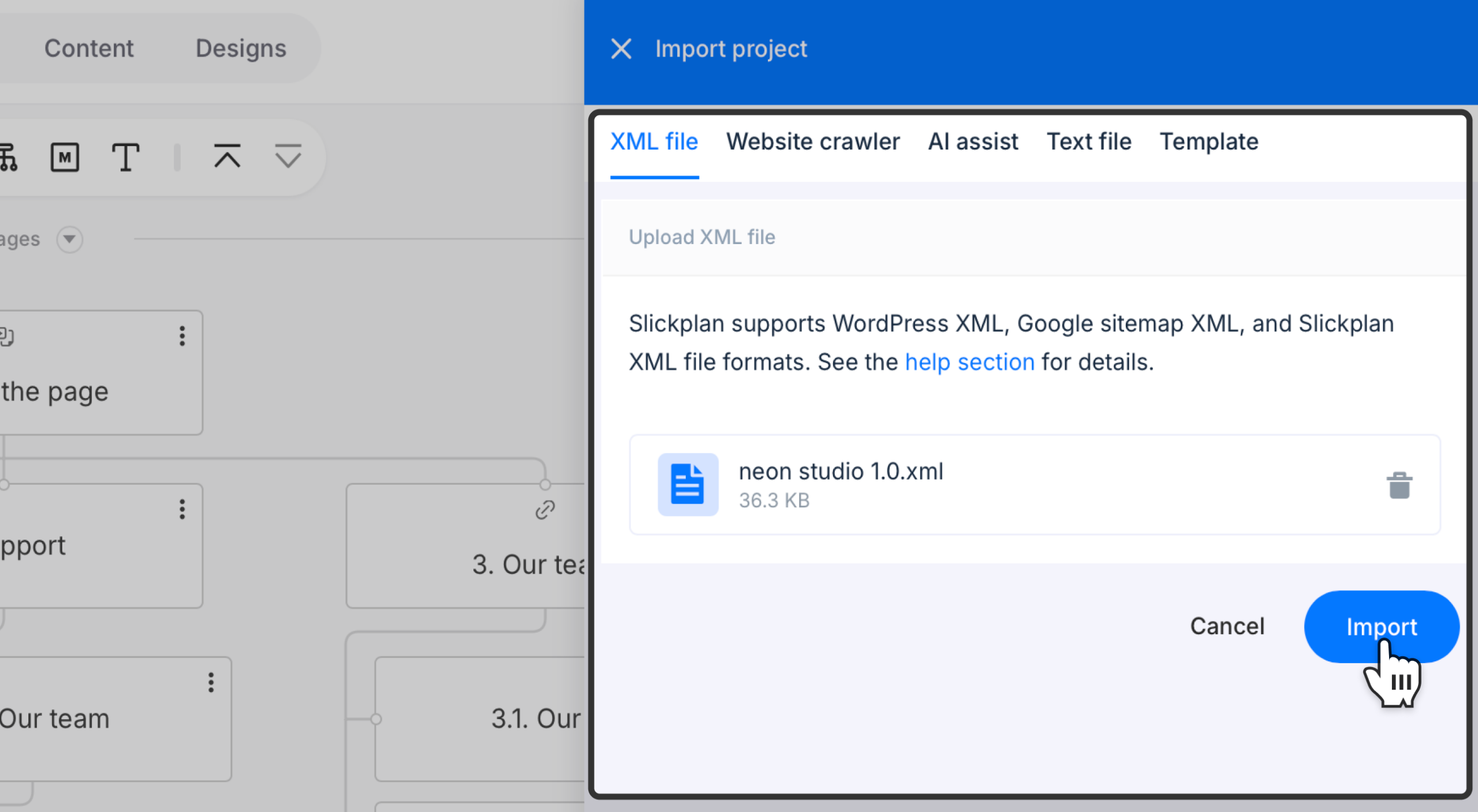The width and height of the screenshot is (1478, 812).
Task: Close the Import project panel
Action: (621, 49)
